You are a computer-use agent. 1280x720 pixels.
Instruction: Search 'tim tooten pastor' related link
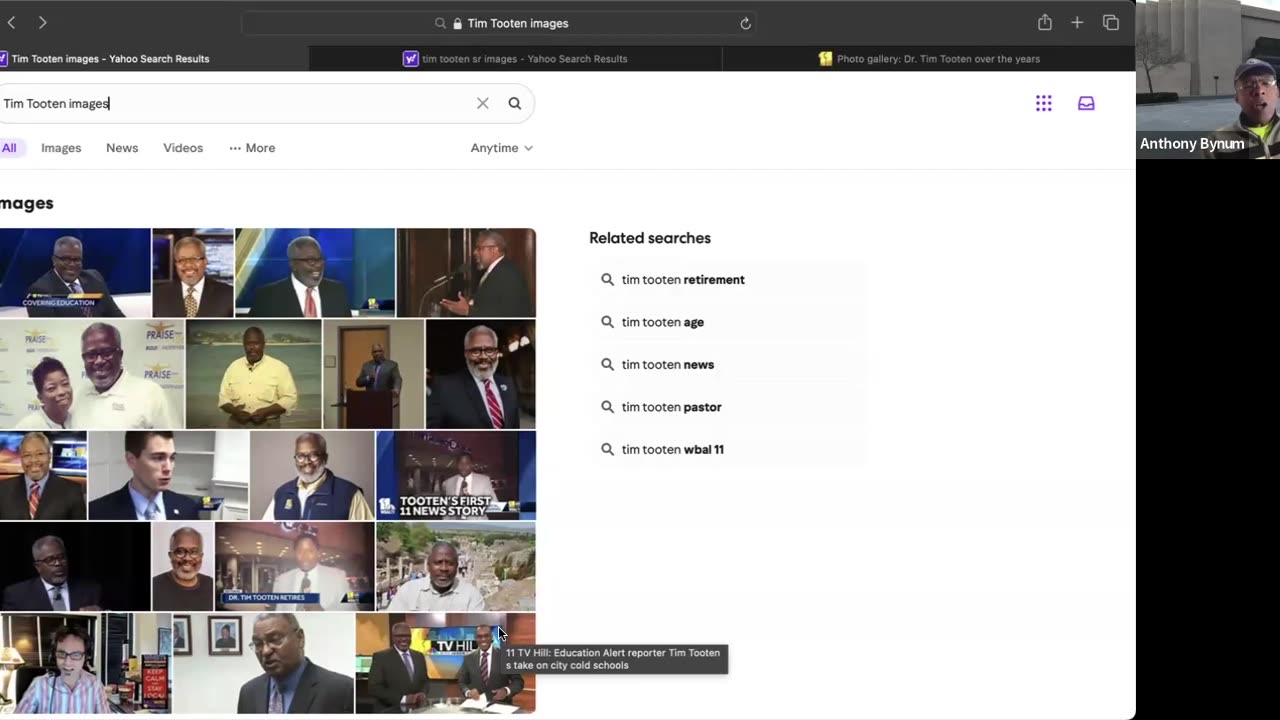672,407
